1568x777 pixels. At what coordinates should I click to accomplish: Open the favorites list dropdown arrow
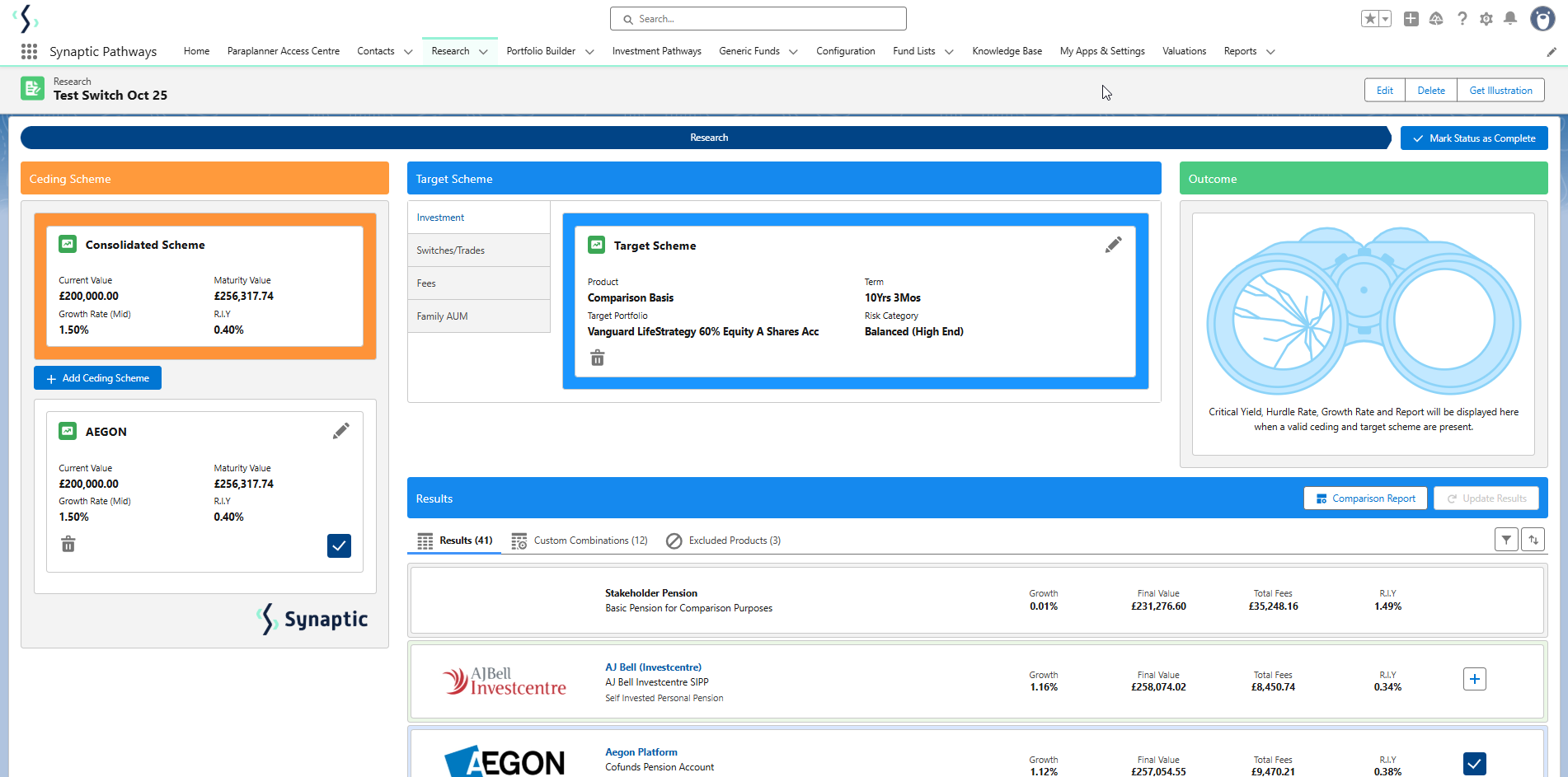1385,19
